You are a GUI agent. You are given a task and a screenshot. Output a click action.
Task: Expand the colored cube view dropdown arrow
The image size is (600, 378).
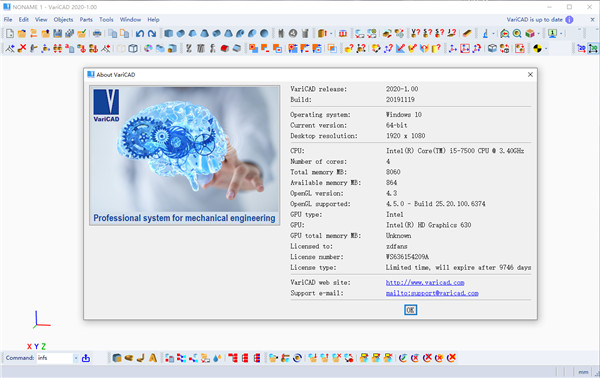538,34
